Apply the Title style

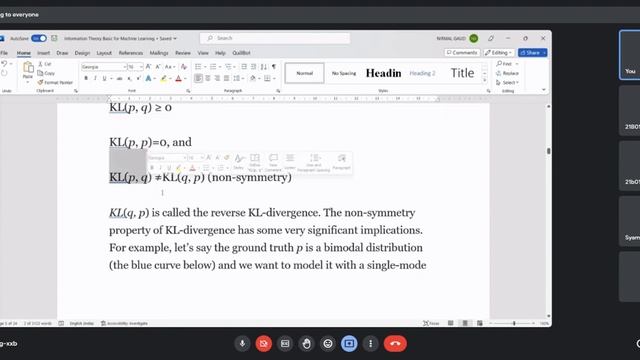click(462, 73)
